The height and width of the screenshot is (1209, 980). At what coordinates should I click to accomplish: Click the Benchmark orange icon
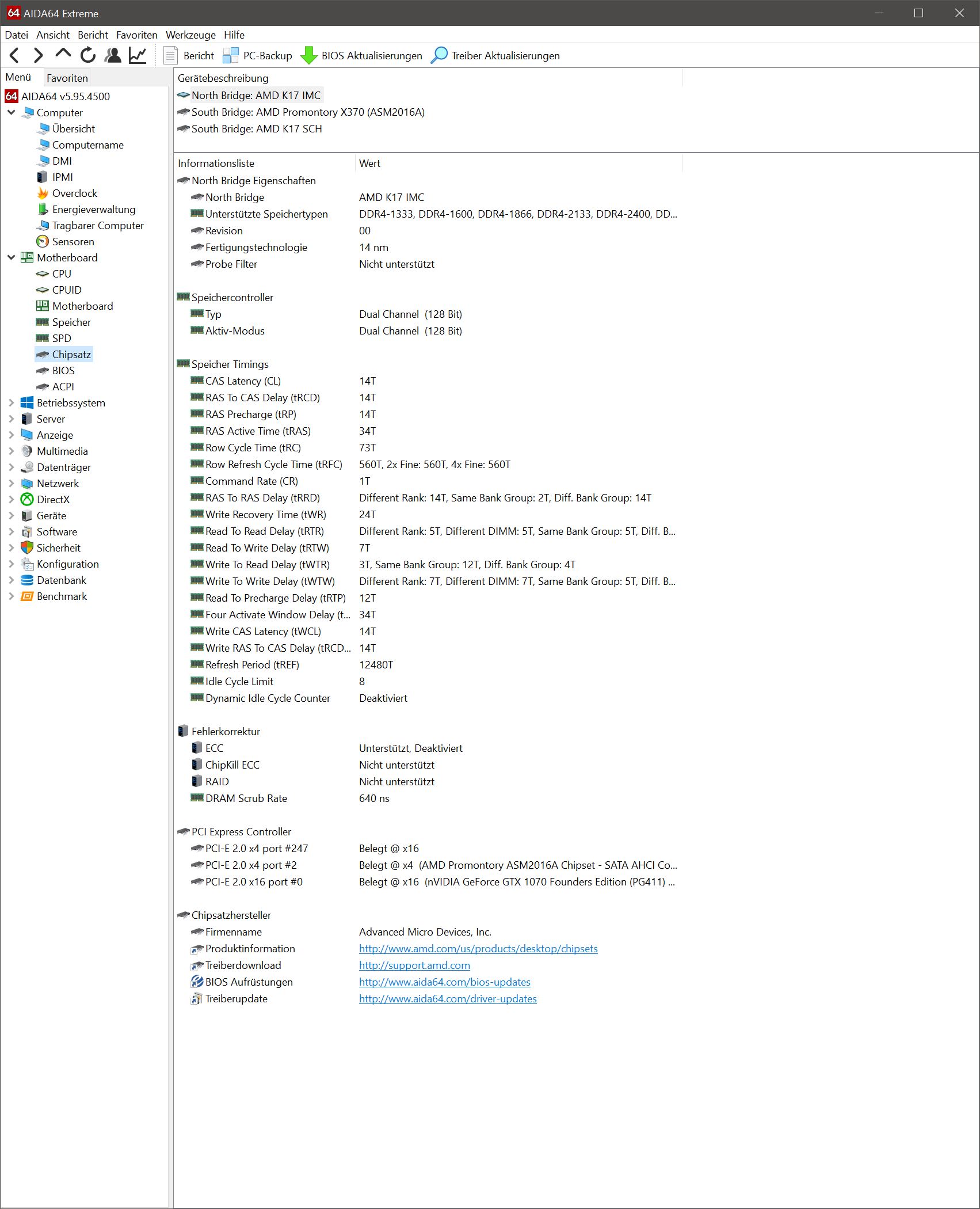pyautogui.click(x=27, y=596)
